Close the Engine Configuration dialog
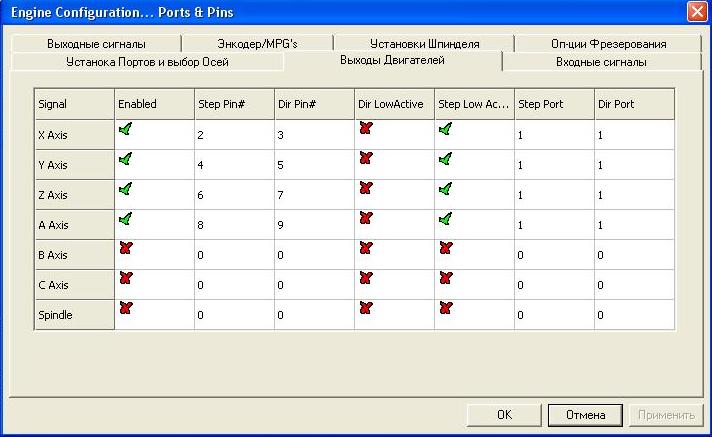The width and height of the screenshot is (712, 437). tap(696, 12)
